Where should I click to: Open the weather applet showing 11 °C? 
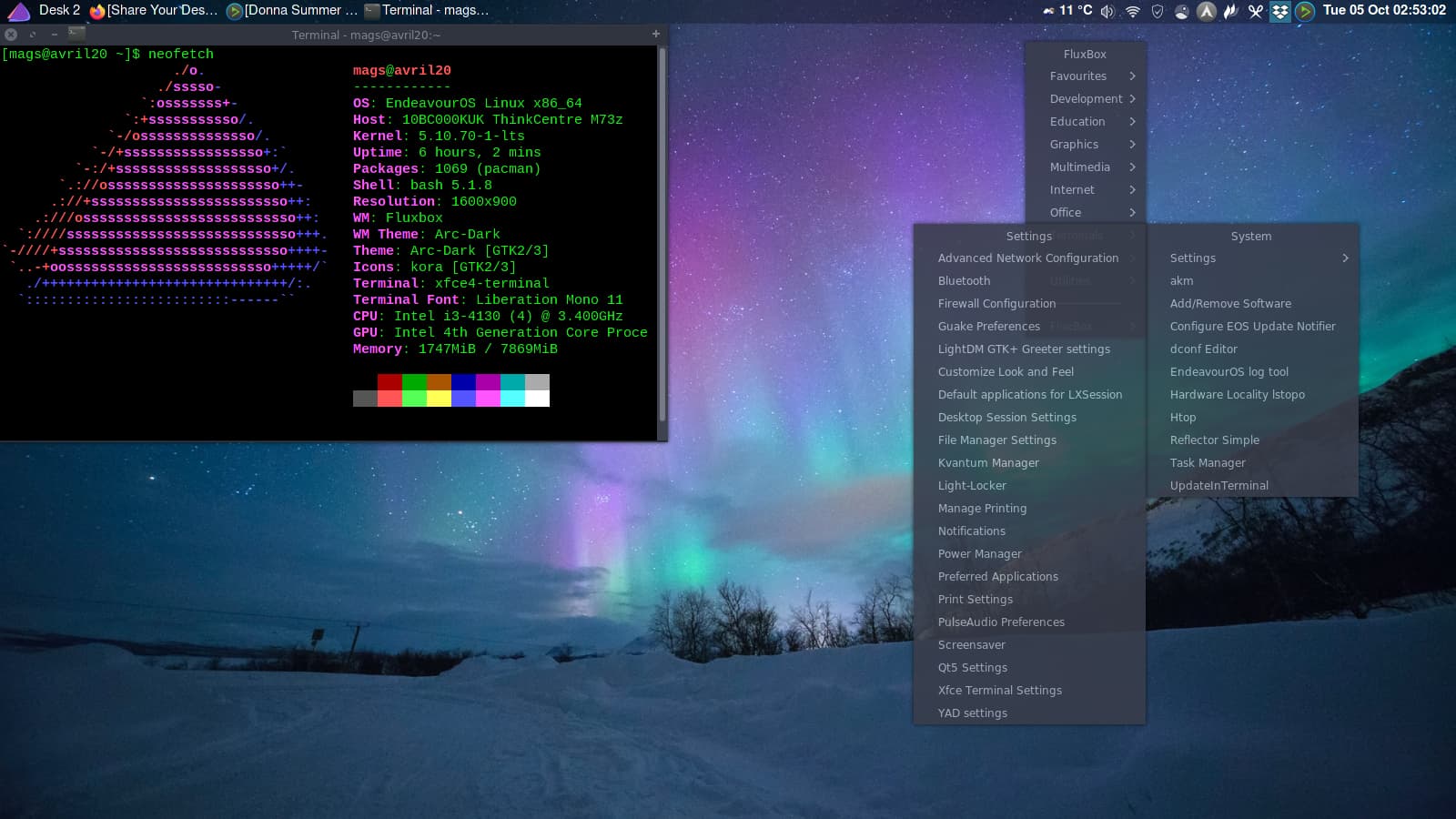coord(1067,11)
